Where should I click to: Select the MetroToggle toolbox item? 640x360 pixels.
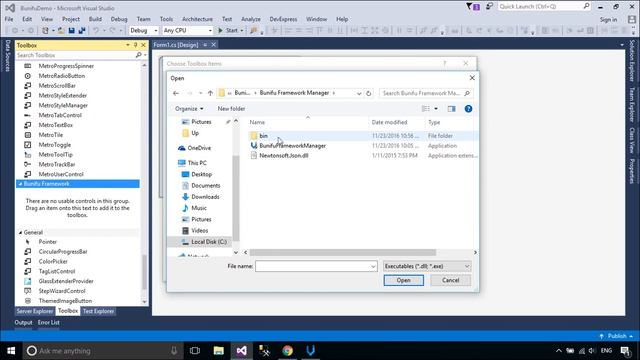pyautogui.click(x=55, y=144)
